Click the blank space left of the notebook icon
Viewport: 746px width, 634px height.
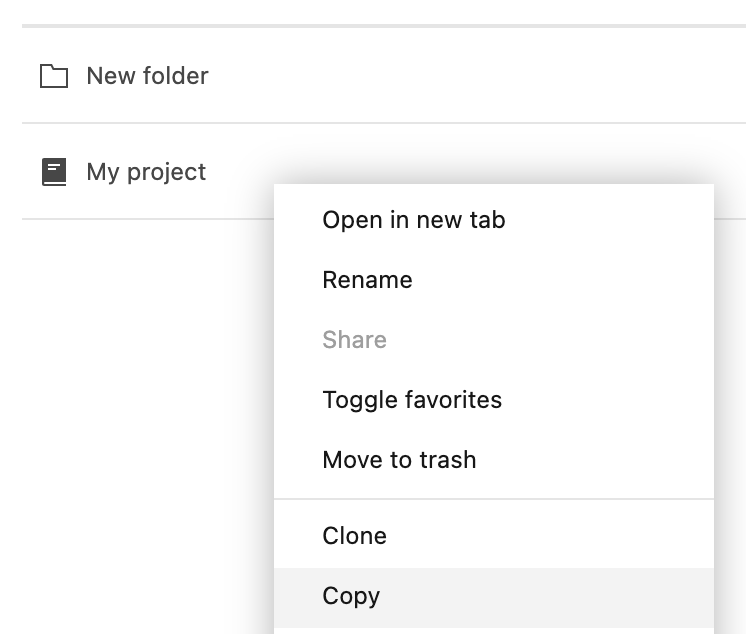[30, 172]
